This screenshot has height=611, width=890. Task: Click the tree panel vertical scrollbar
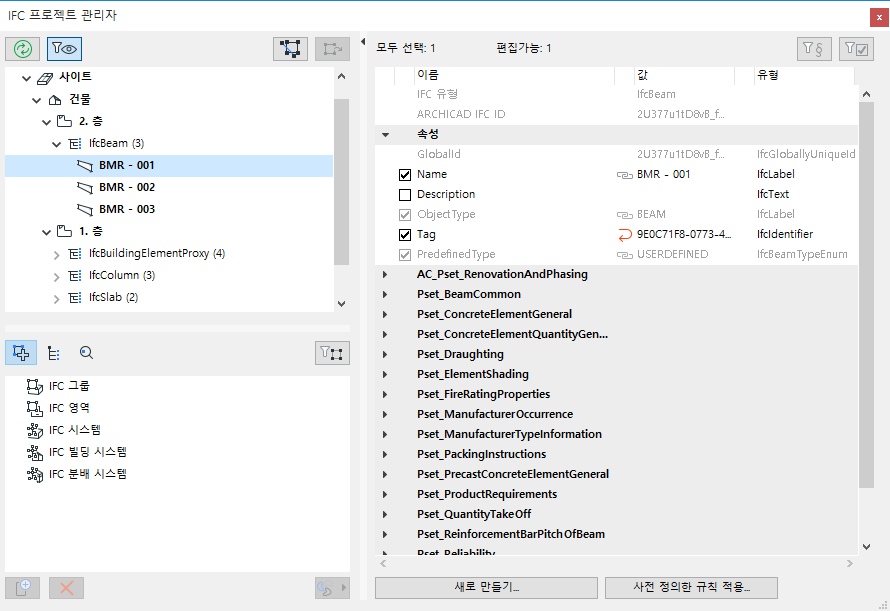341,182
